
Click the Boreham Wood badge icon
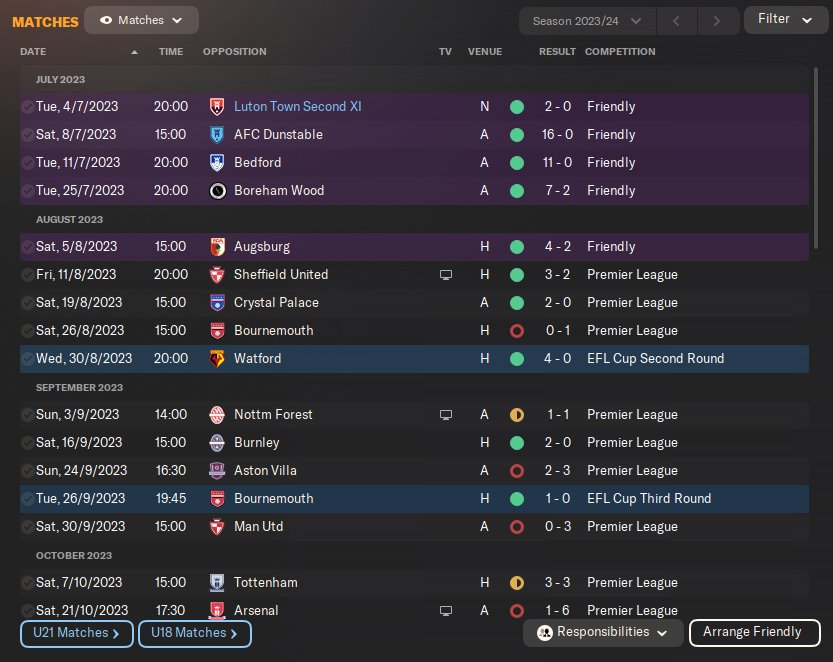click(x=217, y=190)
